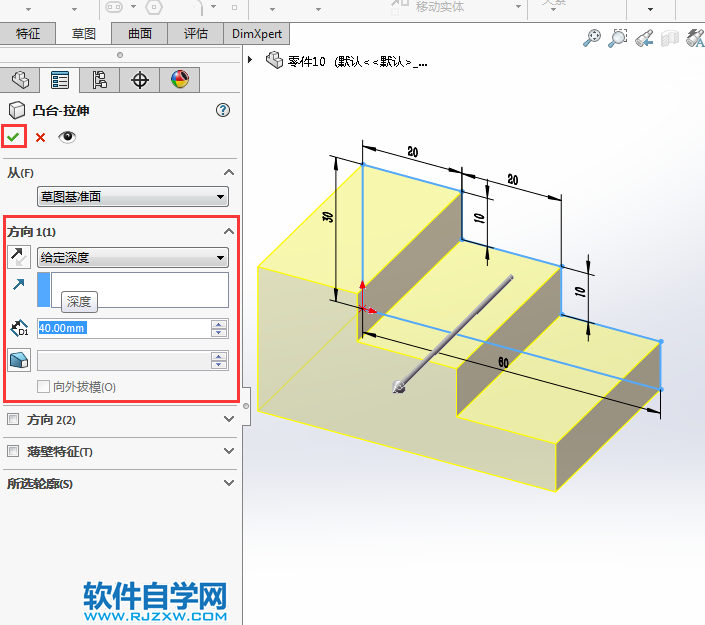
Task: Switch to 评估 tab
Action: 196,34
